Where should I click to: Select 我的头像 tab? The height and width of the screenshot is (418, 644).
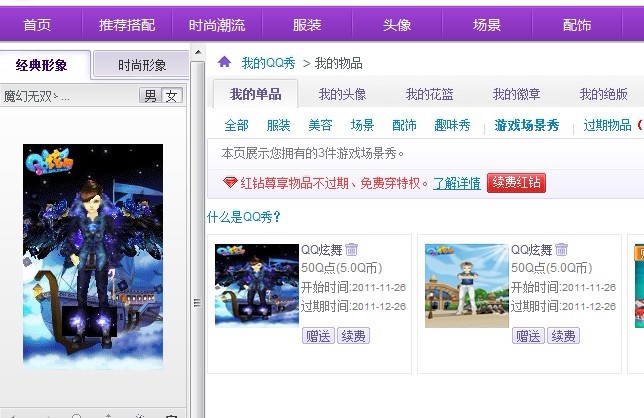[x=342, y=94]
